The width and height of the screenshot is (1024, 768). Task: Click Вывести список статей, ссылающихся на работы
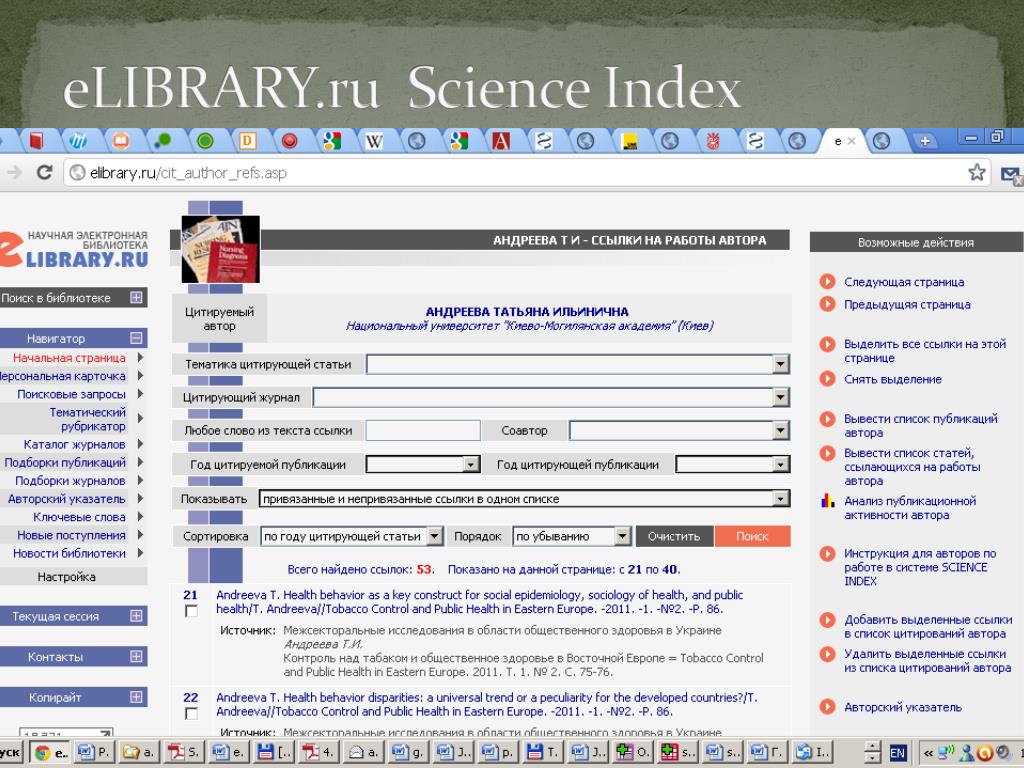coord(912,466)
